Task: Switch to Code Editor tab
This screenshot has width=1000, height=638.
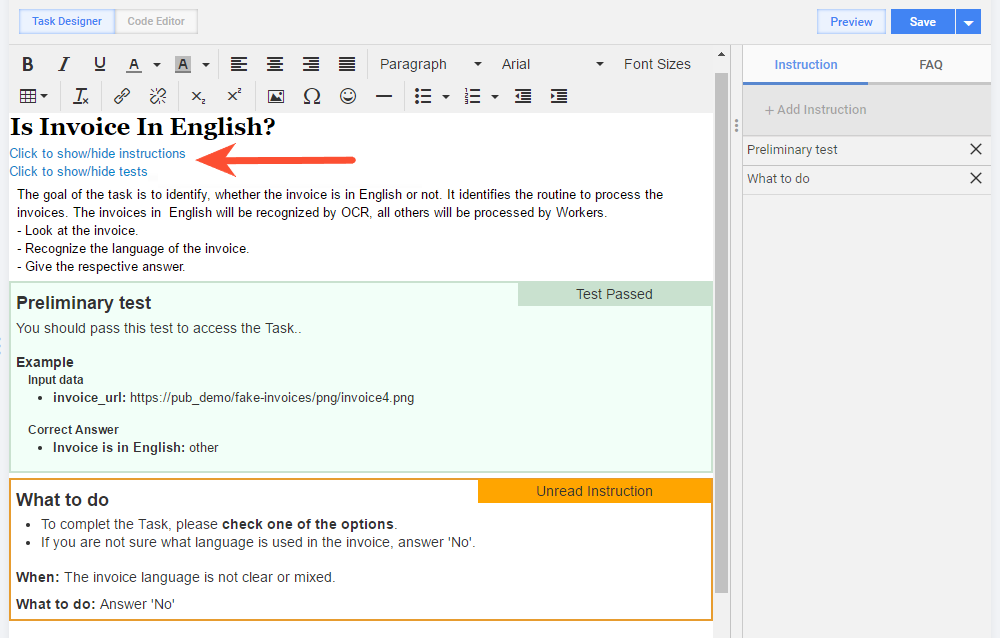Action: pos(156,21)
